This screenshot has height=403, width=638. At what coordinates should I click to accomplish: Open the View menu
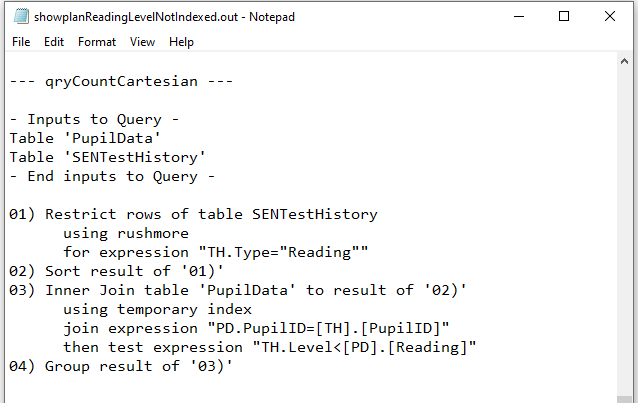142,42
